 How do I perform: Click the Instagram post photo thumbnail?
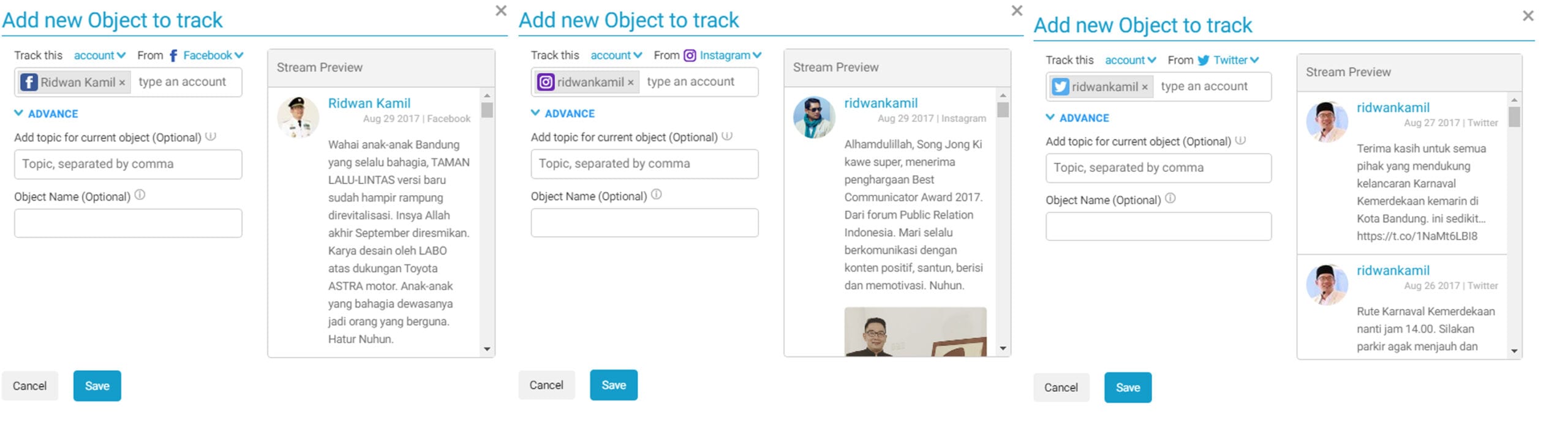coord(915,332)
